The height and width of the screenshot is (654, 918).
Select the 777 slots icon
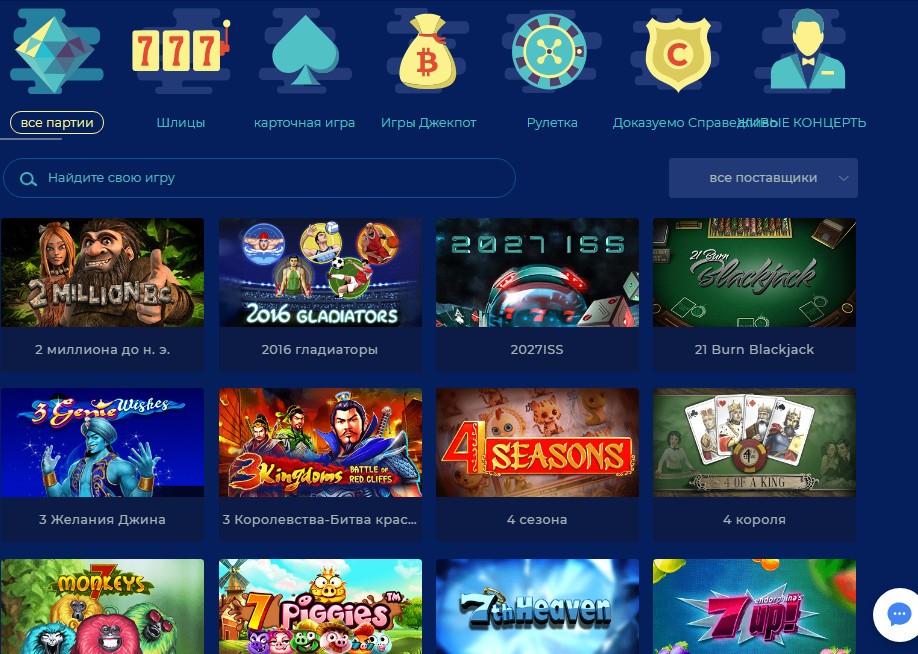pos(181,51)
